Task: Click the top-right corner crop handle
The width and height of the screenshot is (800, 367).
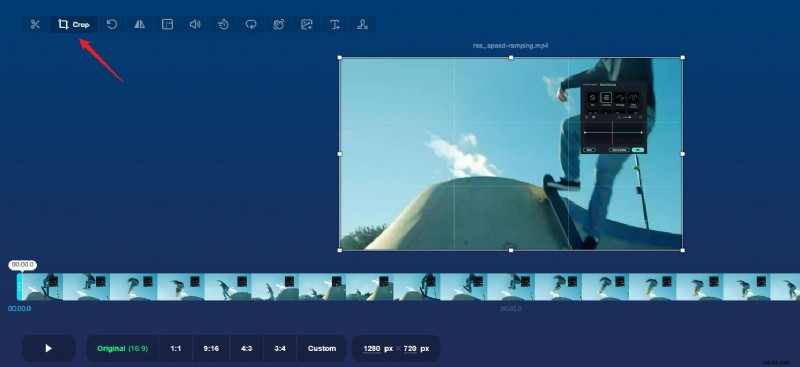Action: point(683,58)
